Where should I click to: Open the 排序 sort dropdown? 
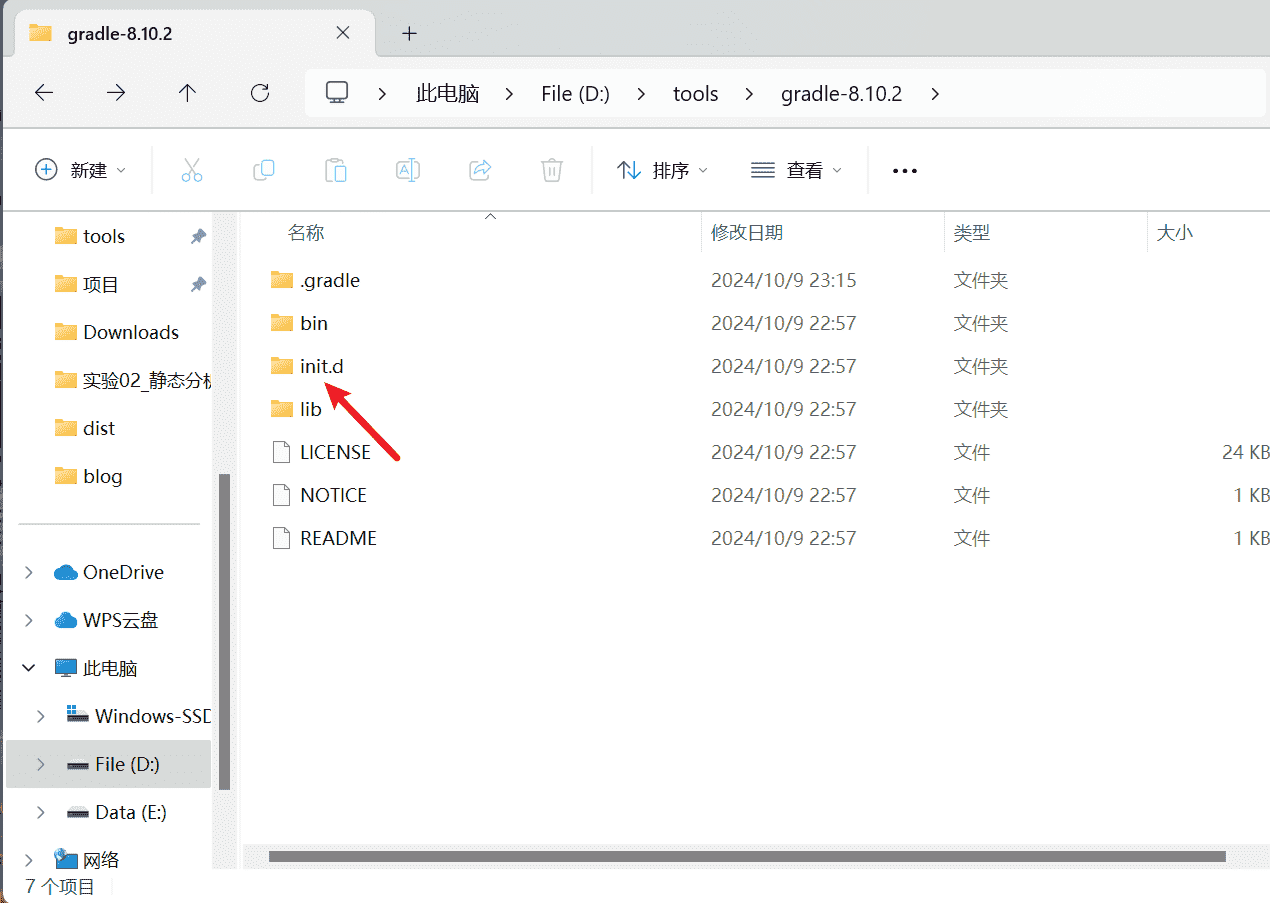(x=662, y=170)
